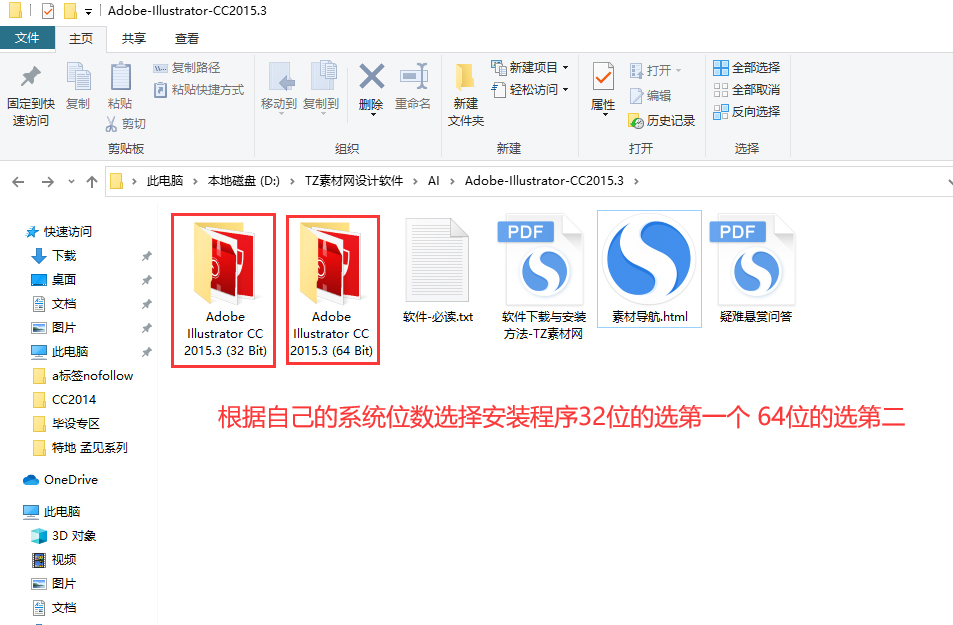Open the 文件 (File) tab
This screenshot has height=625, width=953.
27,38
